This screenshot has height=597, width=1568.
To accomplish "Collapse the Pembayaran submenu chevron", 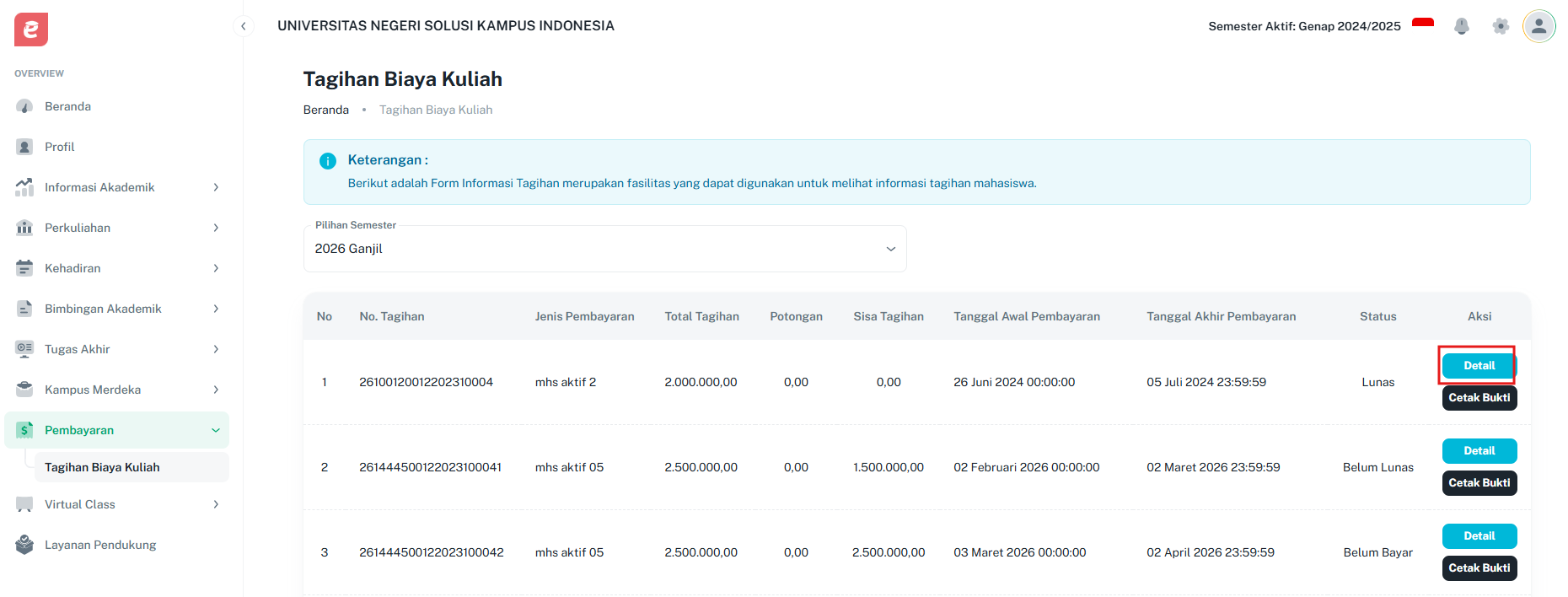I will pyautogui.click(x=216, y=430).
